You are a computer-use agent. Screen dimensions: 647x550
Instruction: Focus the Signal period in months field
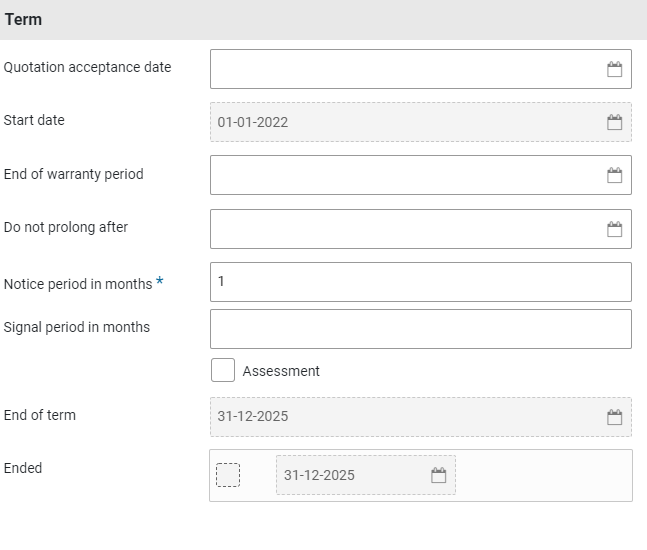[x=420, y=329]
